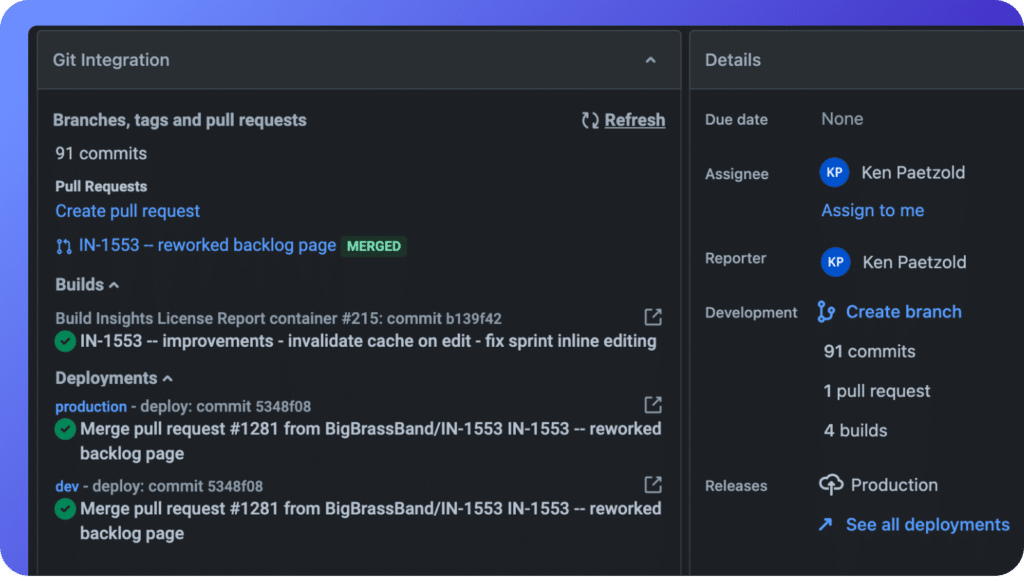Viewport: 1024px width, 581px height.
Task: Click the Assignee KP avatar
Action: click(x=834, y=172)
